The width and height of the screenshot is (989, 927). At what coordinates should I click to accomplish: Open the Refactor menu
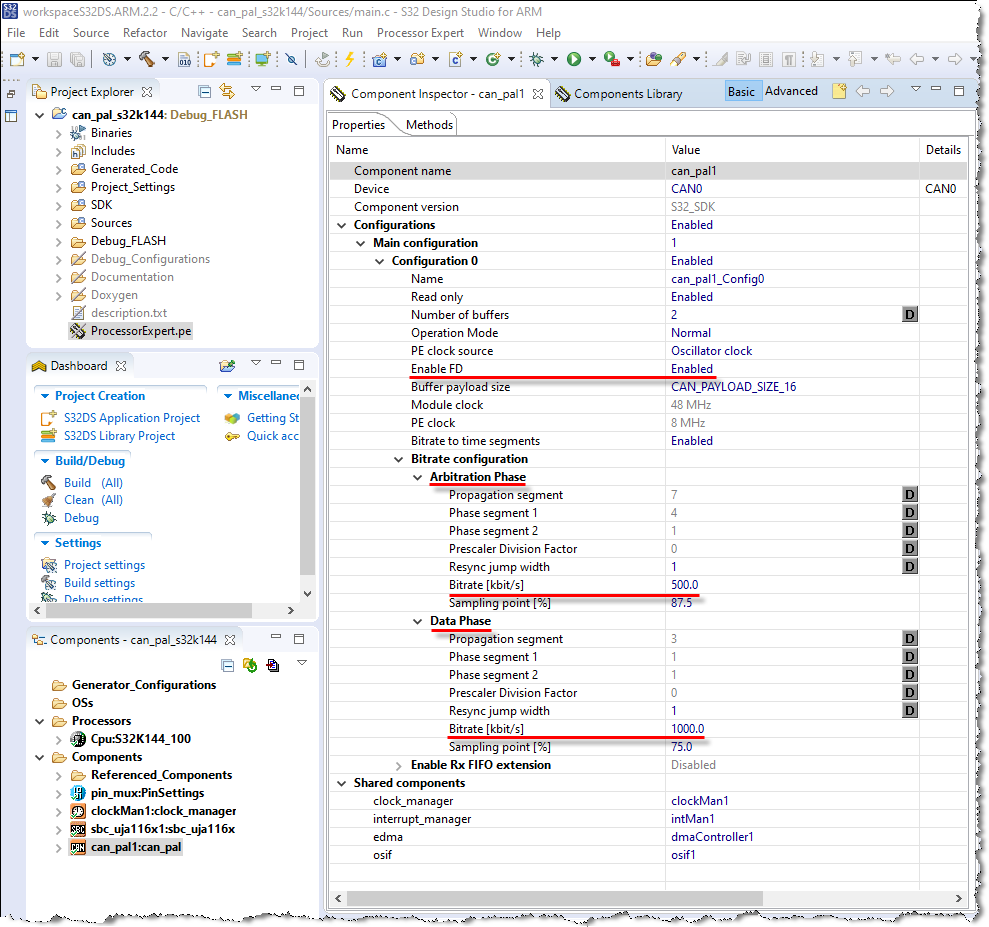[145, 33]
